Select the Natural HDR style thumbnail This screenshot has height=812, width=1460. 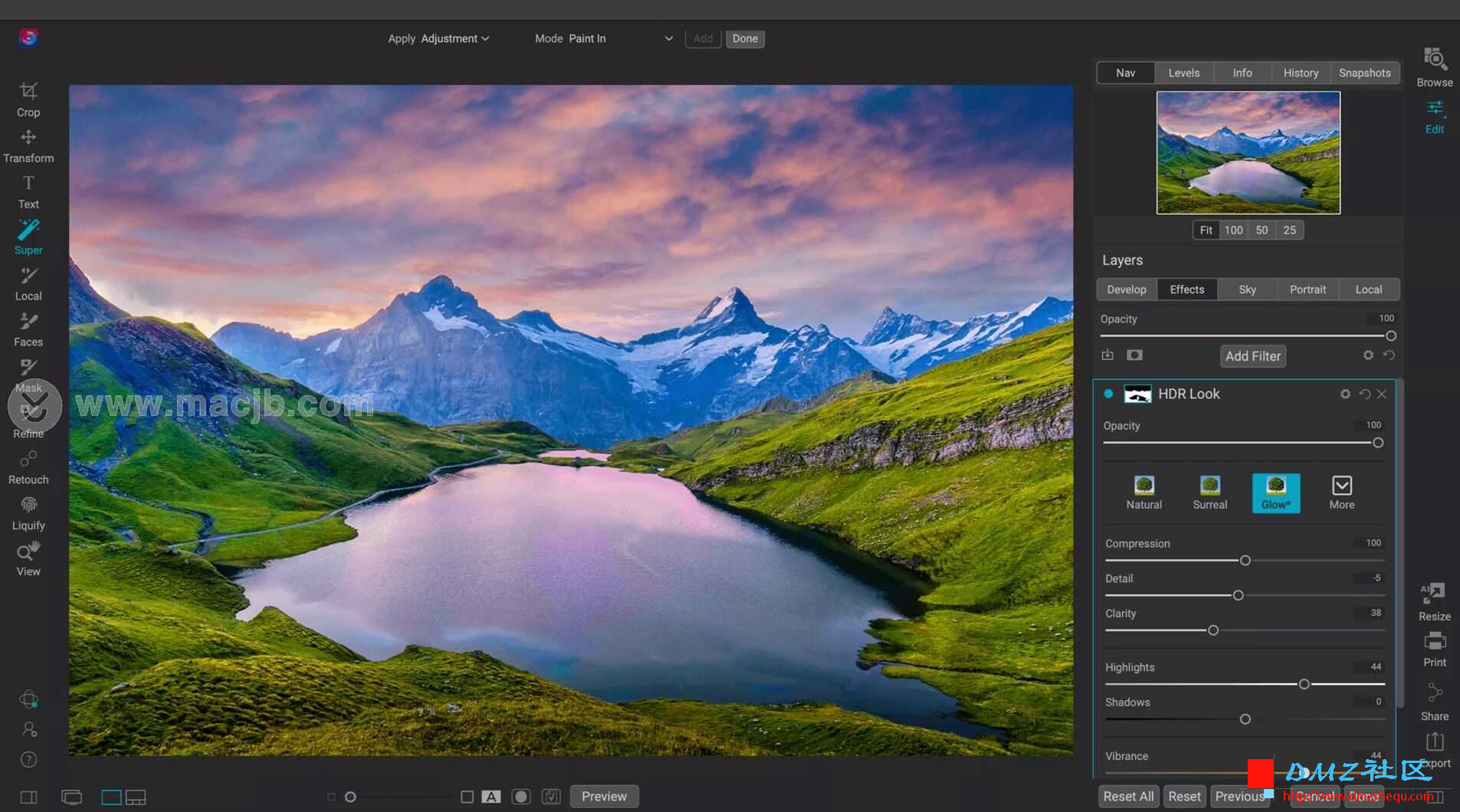1143,493
